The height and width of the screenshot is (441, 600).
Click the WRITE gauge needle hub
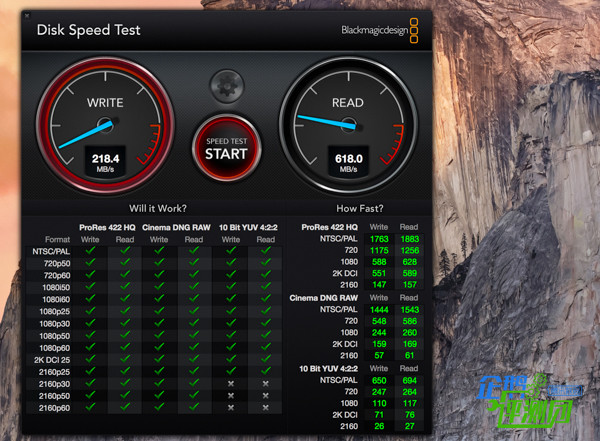pyautogui.click(x=105, y=124)
